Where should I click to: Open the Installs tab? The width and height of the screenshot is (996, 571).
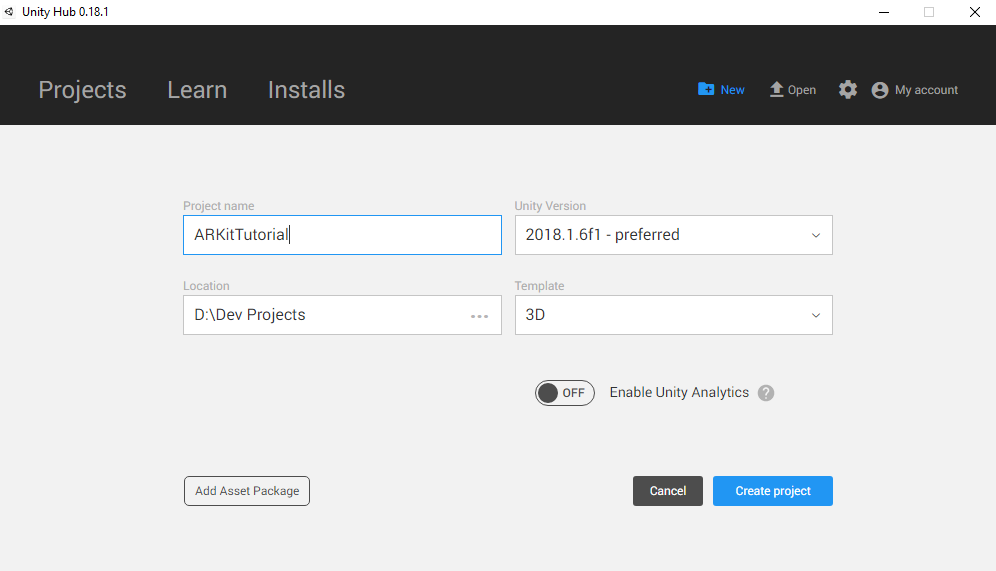pos(306,90)
